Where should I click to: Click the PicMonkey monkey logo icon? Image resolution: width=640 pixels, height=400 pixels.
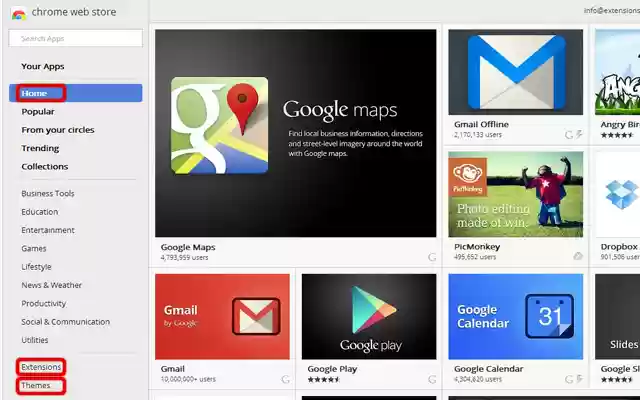pyautogui.click(x=468, y=177)
